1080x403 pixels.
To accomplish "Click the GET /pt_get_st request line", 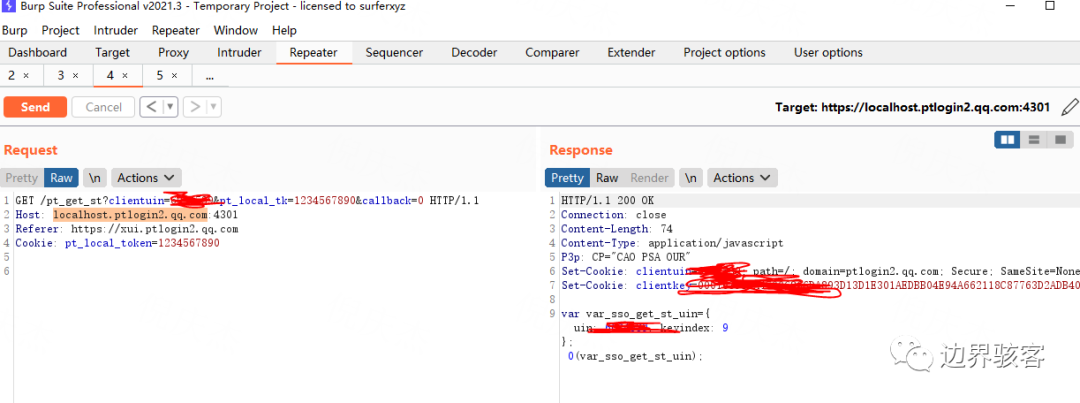I will pos(247,200).
